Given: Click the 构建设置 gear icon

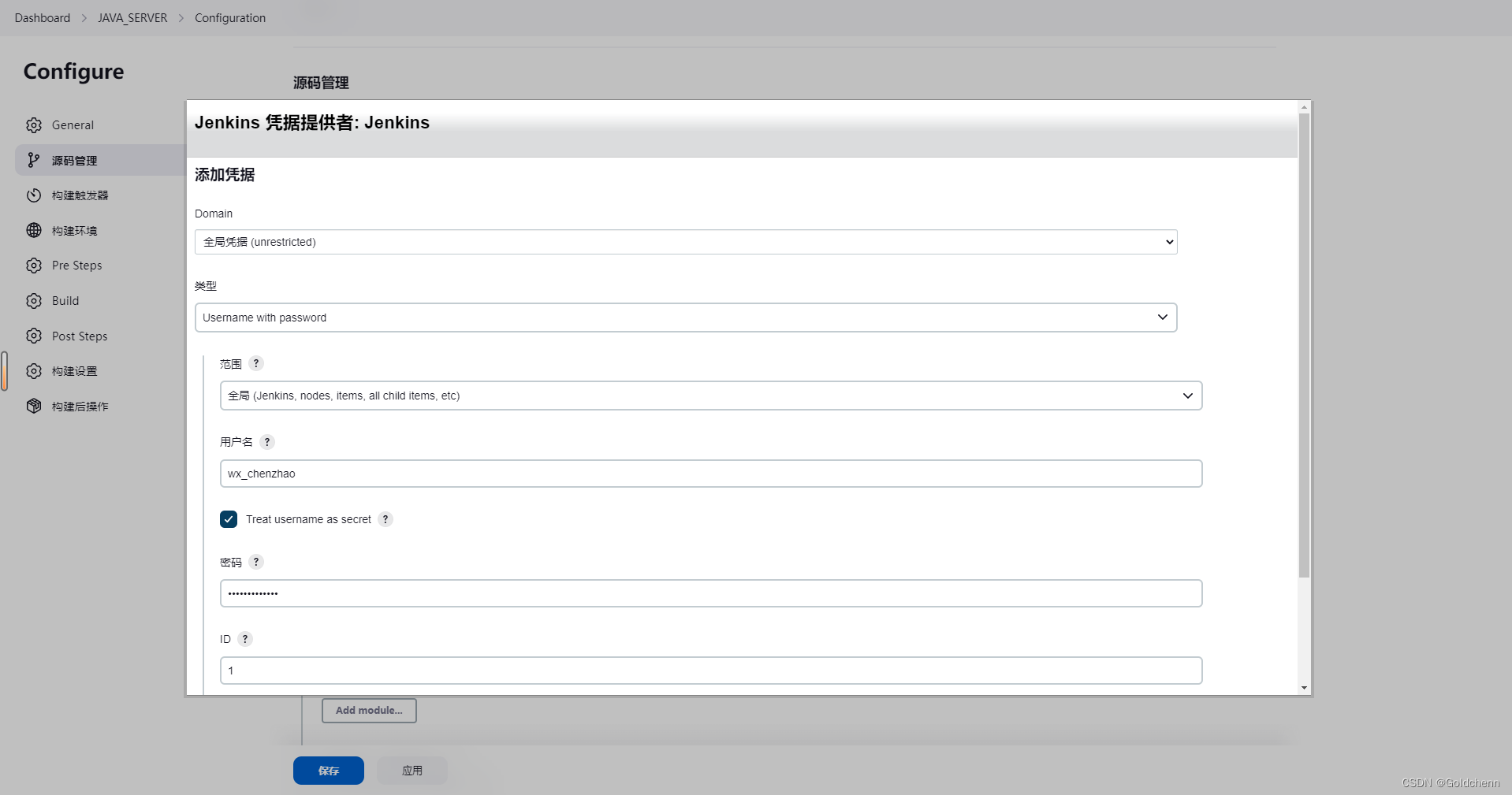Looking at the screenshot, I should point(34,371).
